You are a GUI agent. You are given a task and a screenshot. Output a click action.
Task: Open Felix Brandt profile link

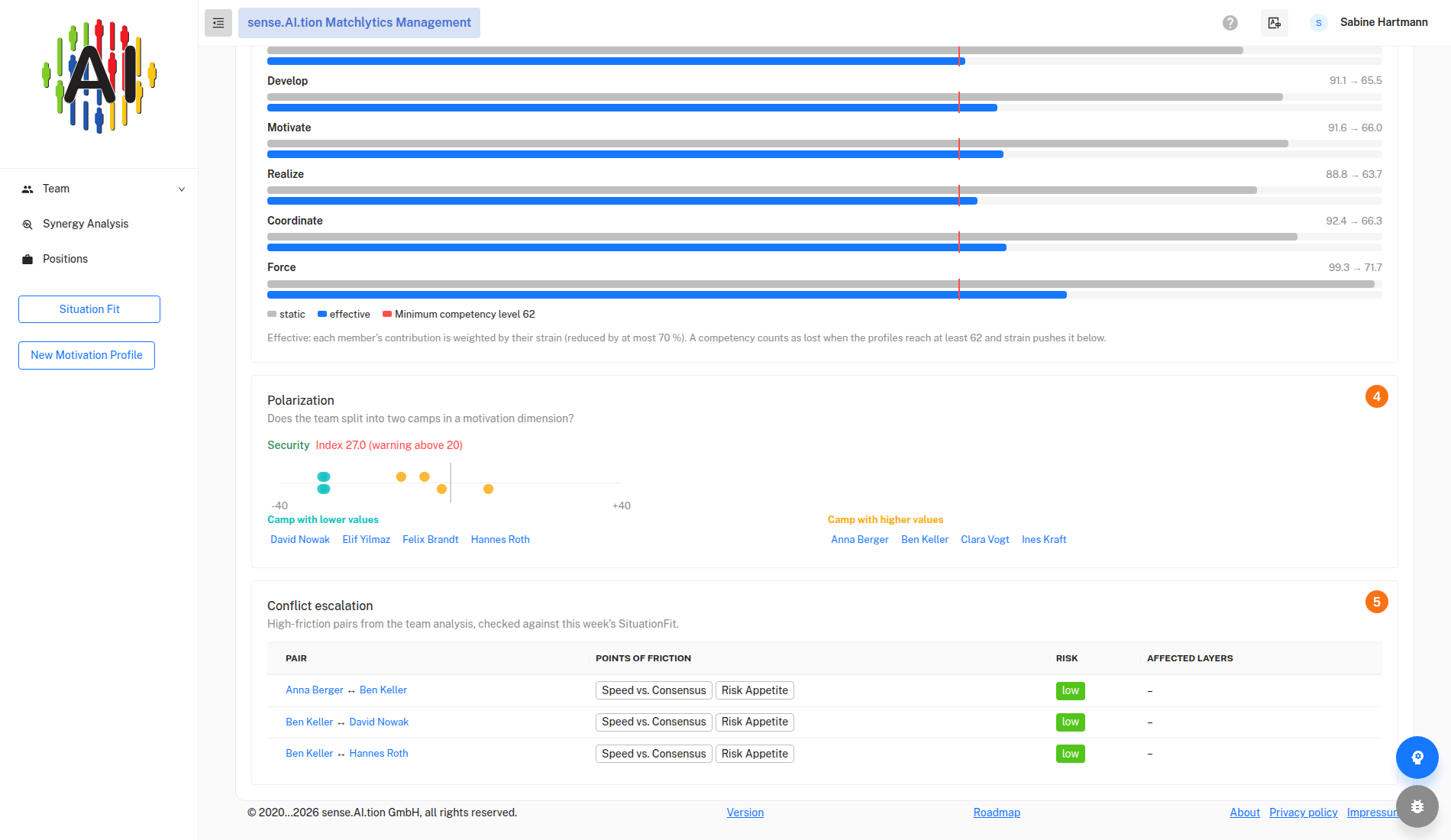[x=431, y=539]
